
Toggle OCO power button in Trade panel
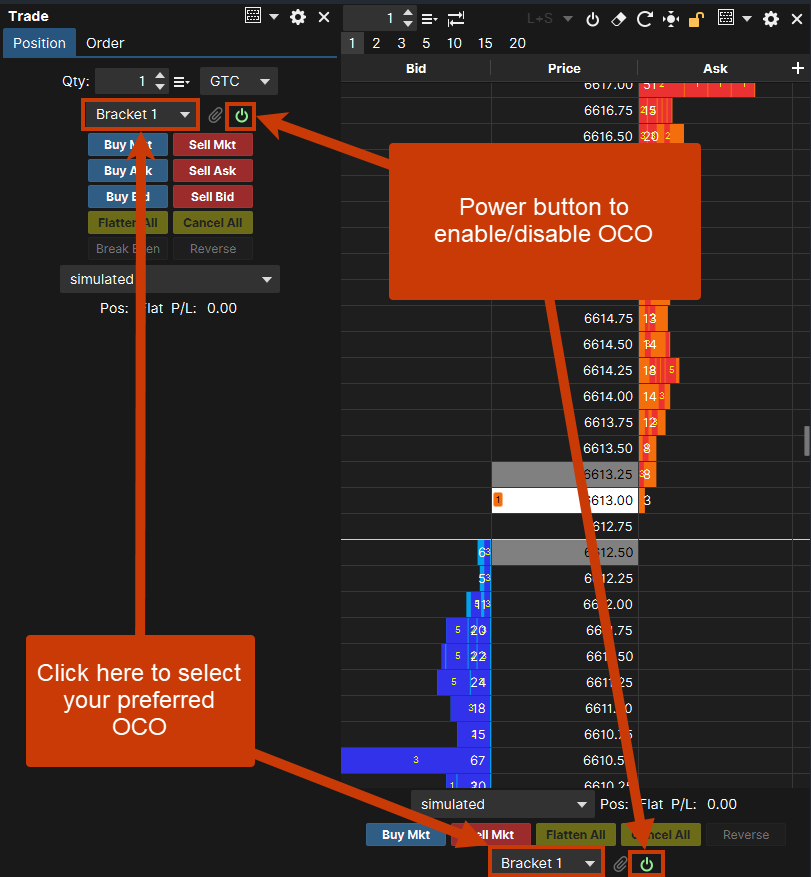(241, 115)
